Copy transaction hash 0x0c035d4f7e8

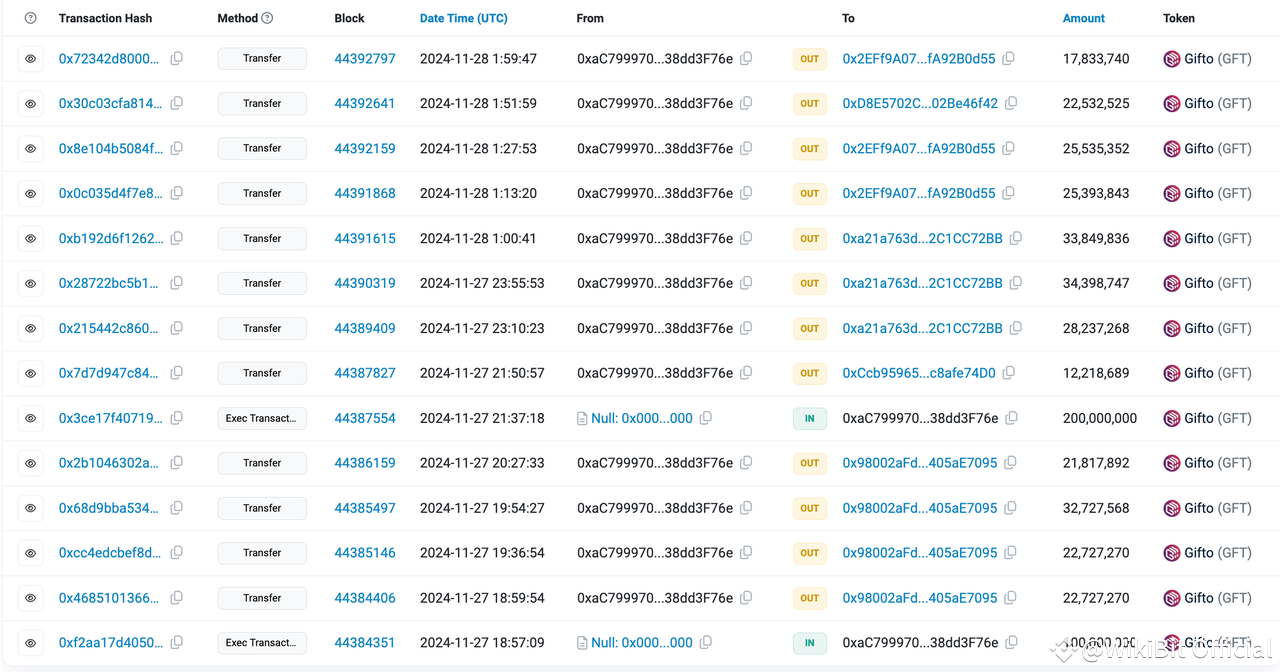tap(176, 194)
